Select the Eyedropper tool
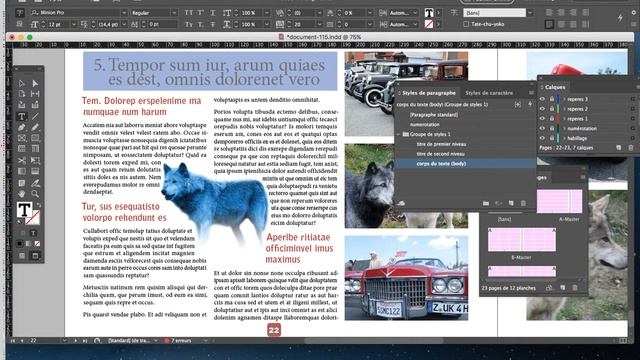This screenshot has width=640, height=360. [x=35, y=183]
